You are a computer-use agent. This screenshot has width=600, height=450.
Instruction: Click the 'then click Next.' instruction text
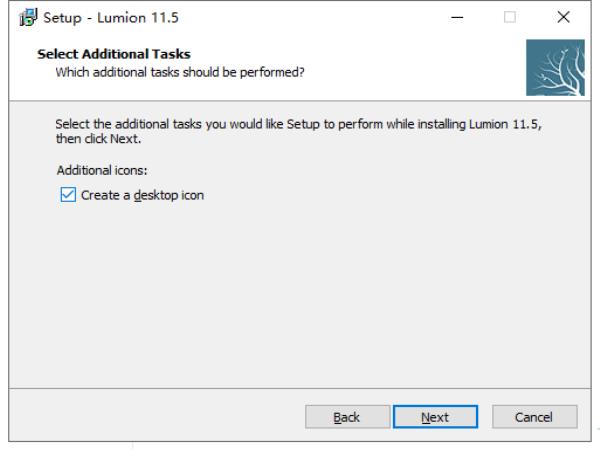click(x=98, y=139)
